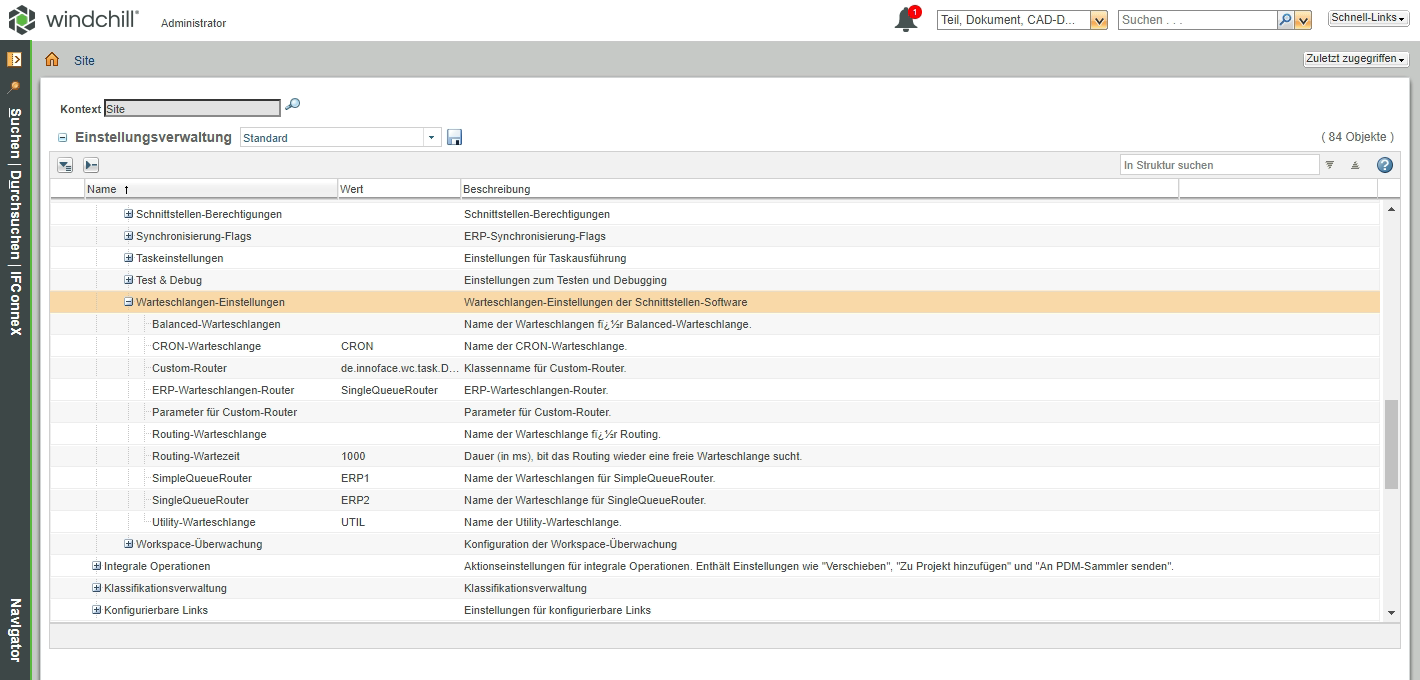Click the find-next arrow in structure search
This screenshot has height=680, width=1420.
click(x=1330, y=165)
